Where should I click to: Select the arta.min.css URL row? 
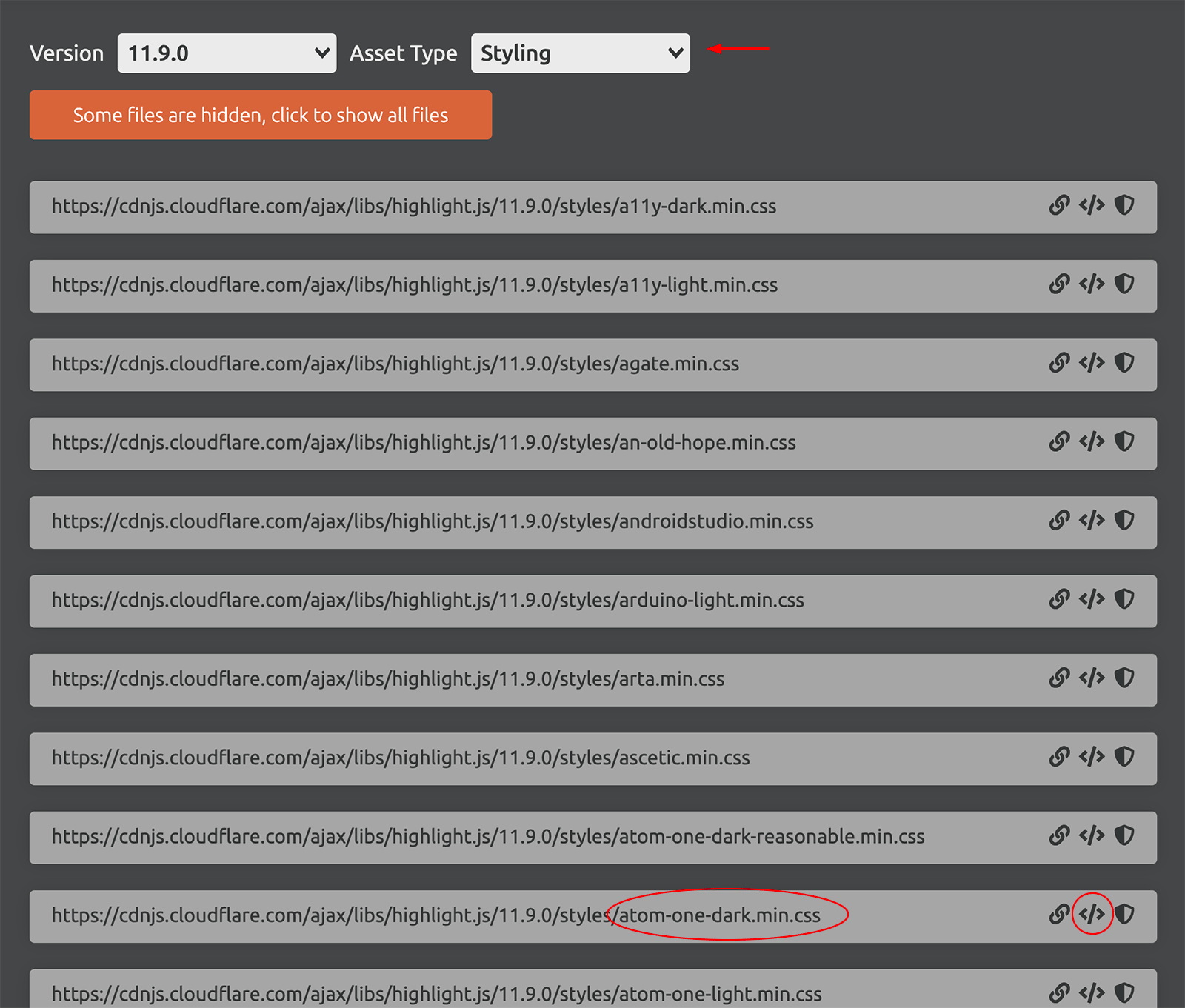tap(387, 680)
